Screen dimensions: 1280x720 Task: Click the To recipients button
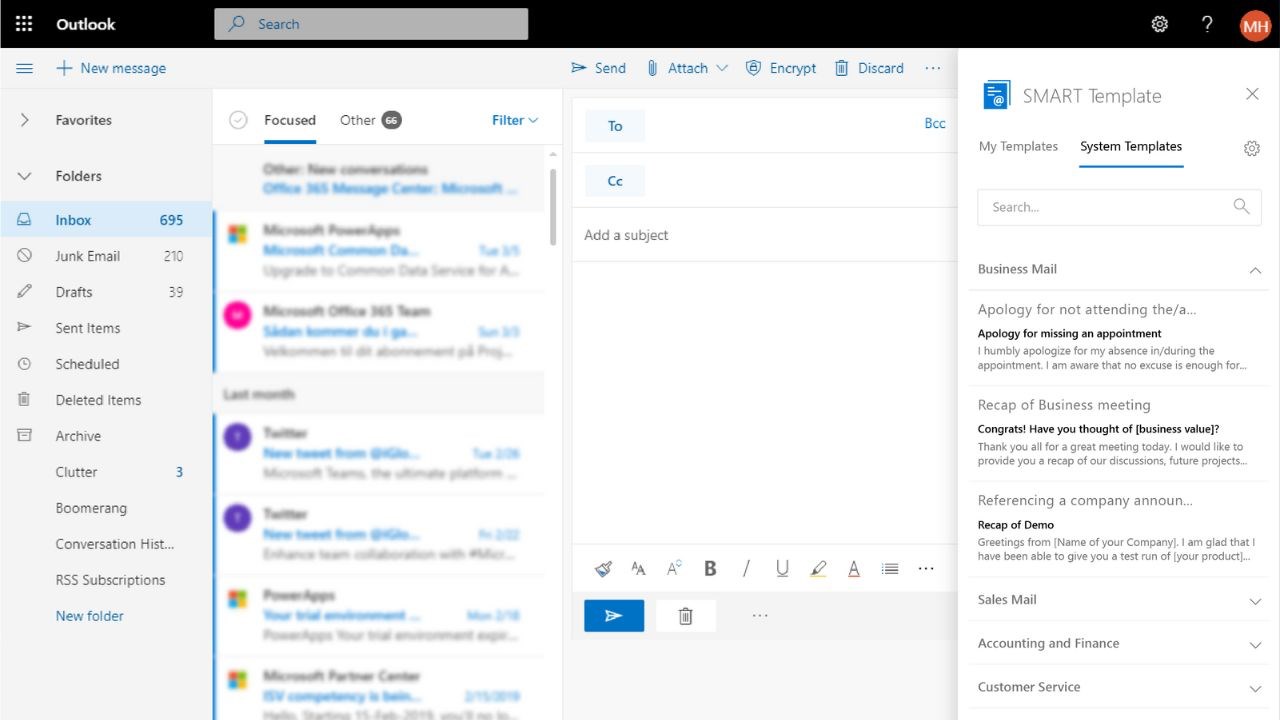pyautogui.click(x=615, y=126)
